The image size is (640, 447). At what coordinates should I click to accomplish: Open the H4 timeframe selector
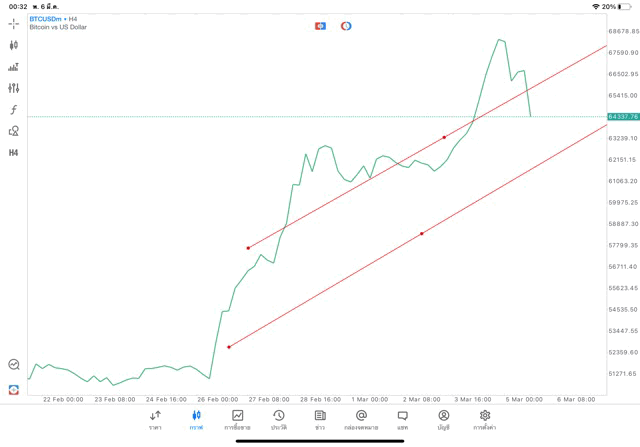click(14, 153)
